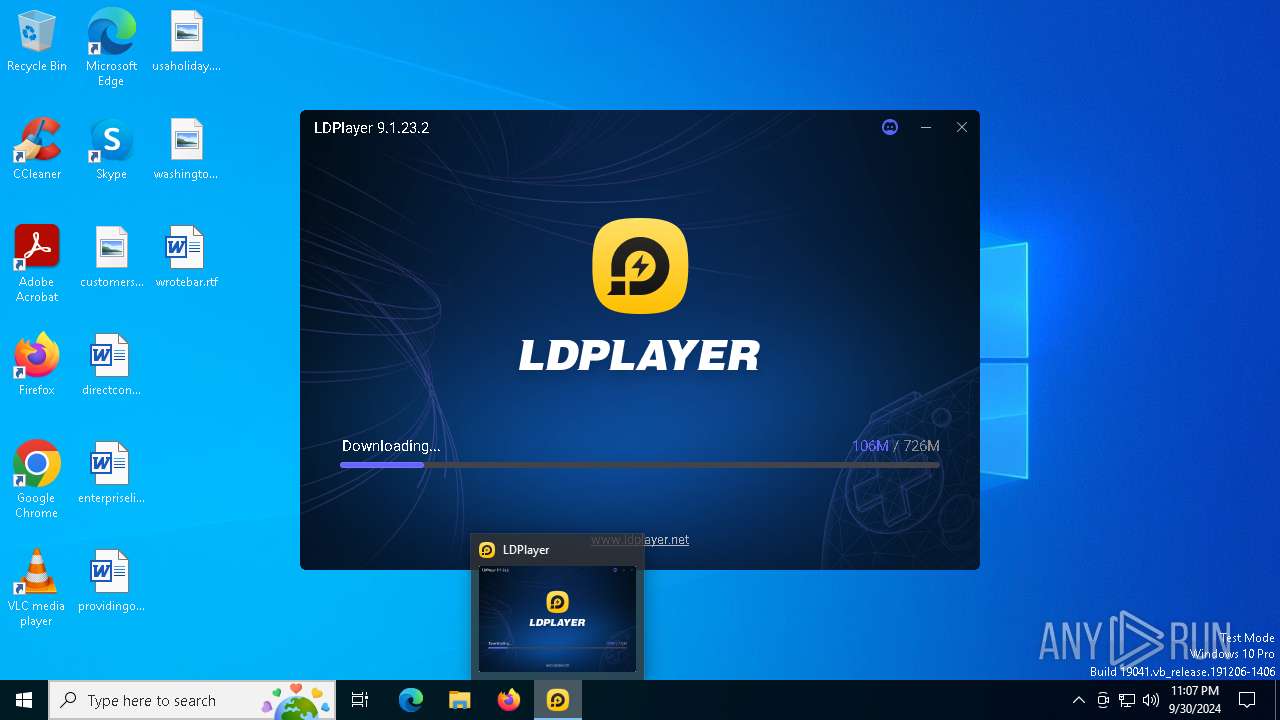Close the LDPlayer installer window
The height and width of the screenshot is (720, 1280).
962,127
